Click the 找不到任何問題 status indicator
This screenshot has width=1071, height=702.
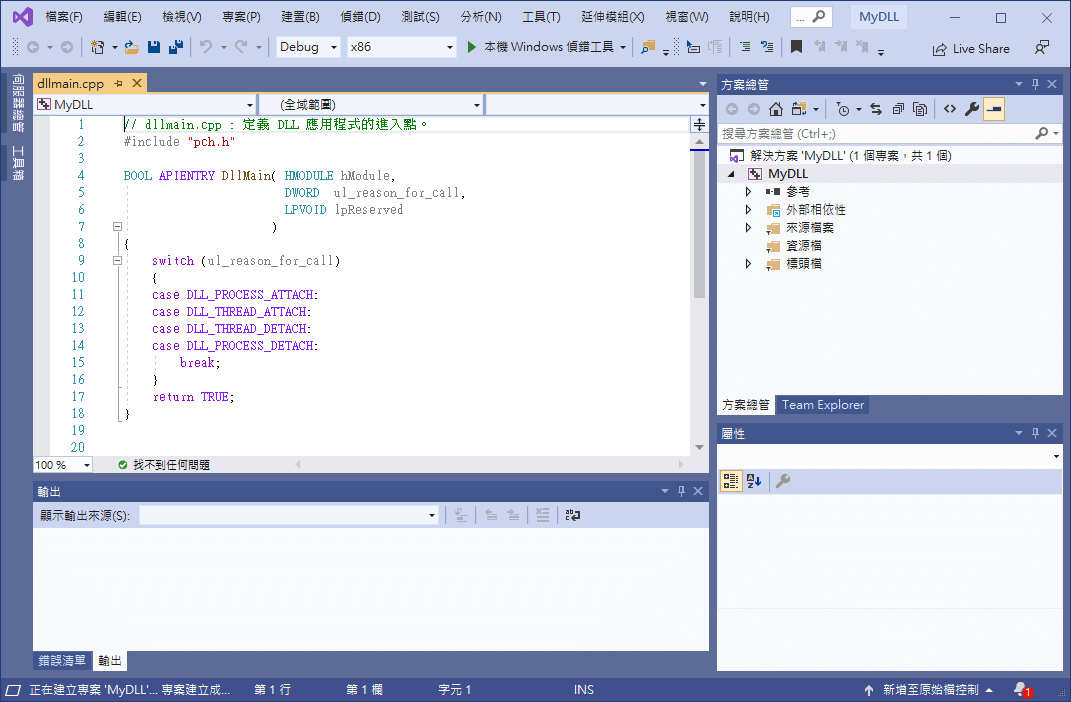click(164, 465)
